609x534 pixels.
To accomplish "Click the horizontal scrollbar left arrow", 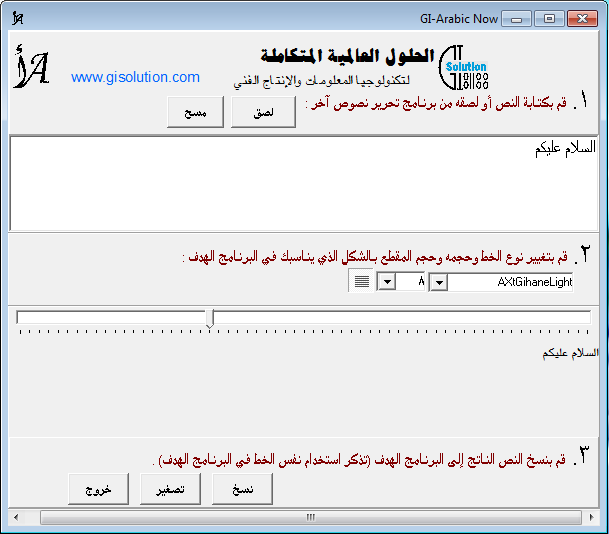I will click(19, 517).
